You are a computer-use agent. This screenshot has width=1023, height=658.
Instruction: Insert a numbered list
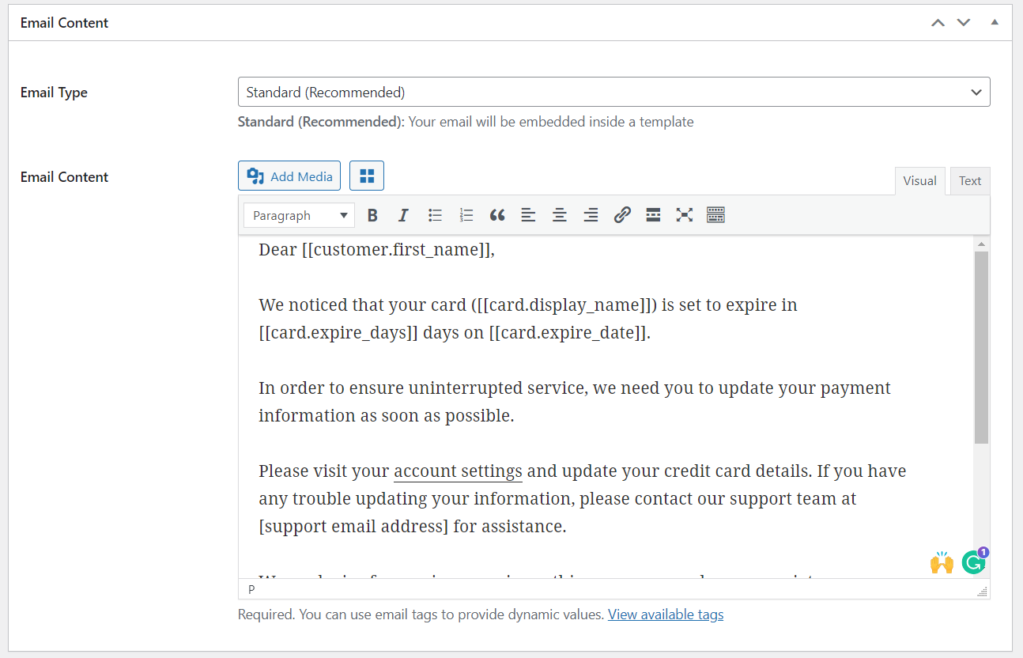tap(465, 214)
